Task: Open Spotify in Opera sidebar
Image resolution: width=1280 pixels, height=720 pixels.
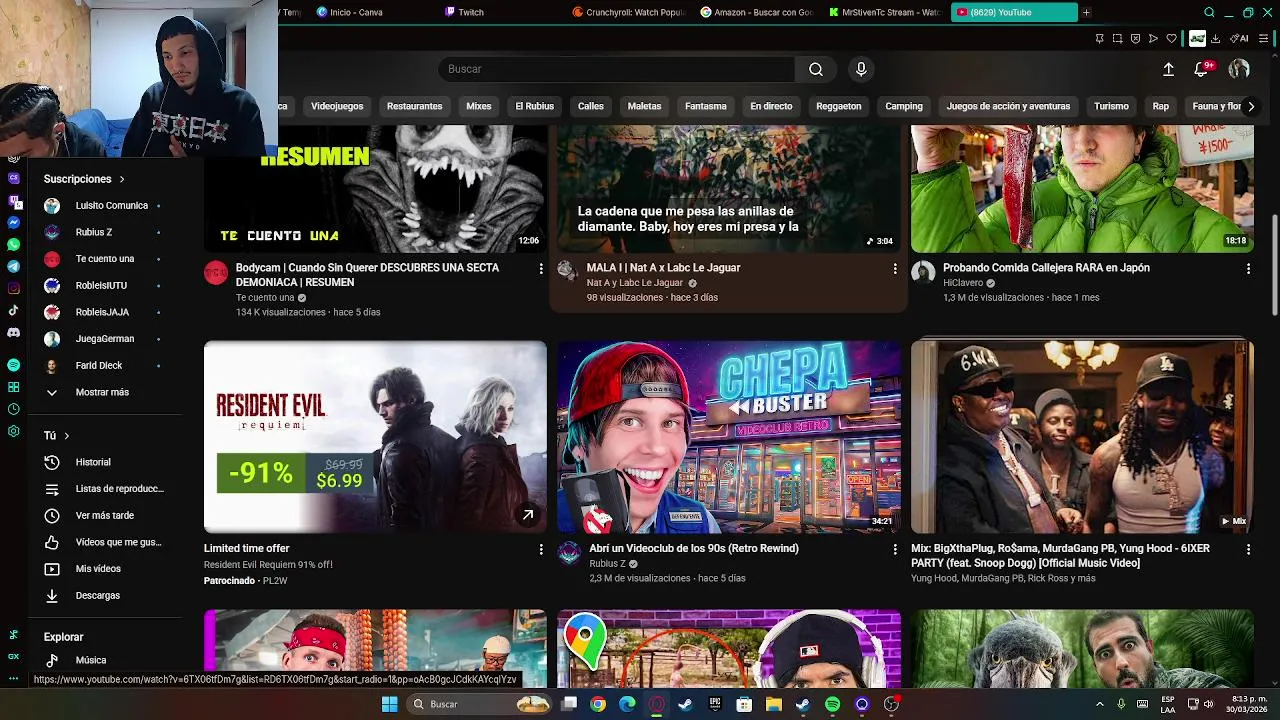Action: tap(13, 365)
